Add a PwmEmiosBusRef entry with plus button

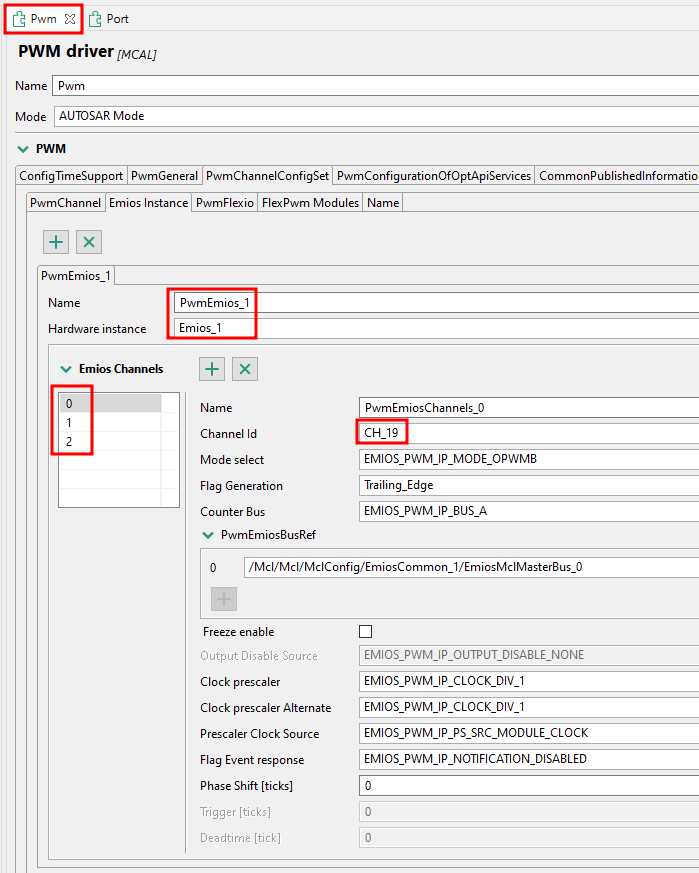224,599
